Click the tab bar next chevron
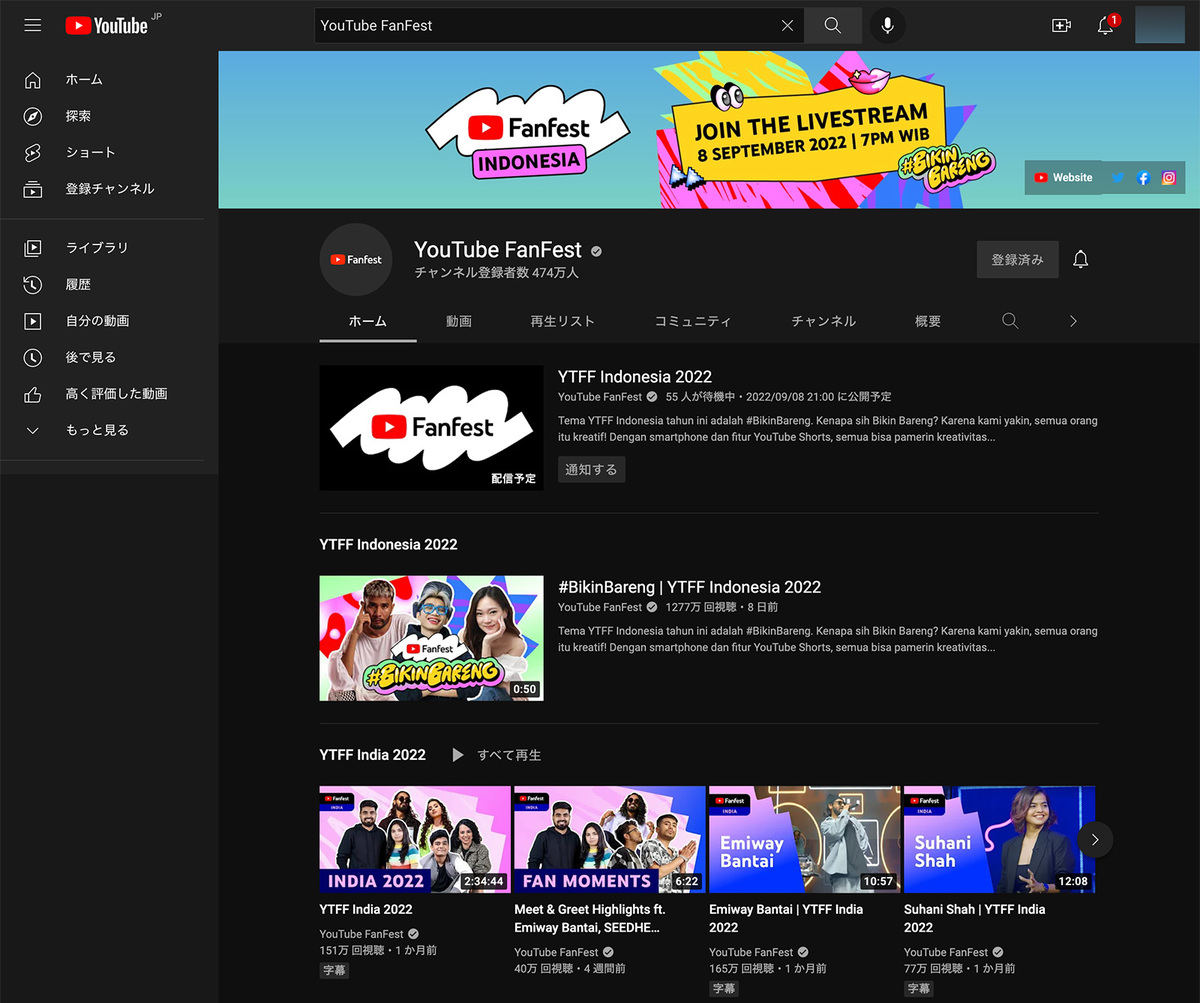 1073,321
